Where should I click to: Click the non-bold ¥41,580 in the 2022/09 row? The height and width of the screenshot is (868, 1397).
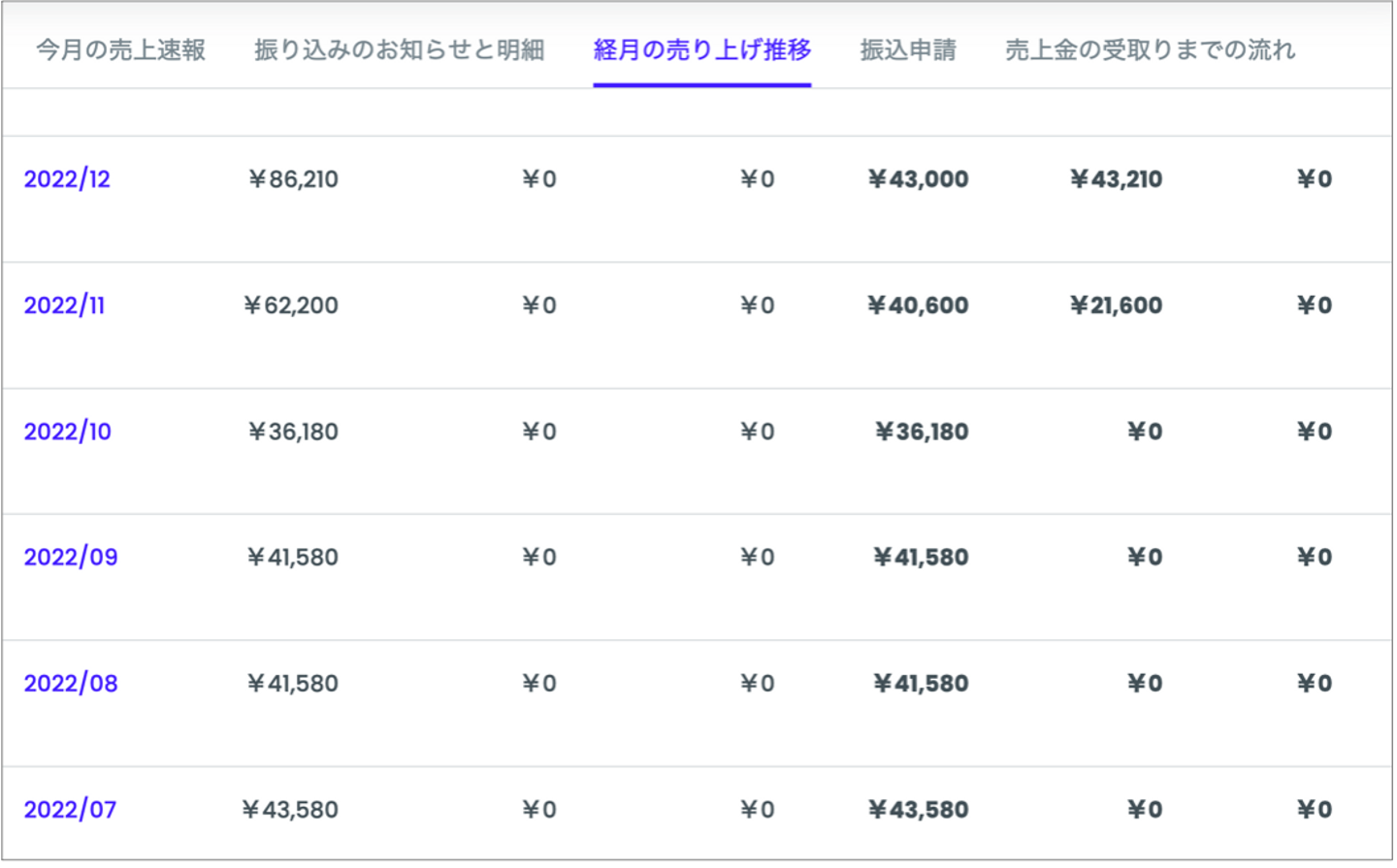pos(293,558)
